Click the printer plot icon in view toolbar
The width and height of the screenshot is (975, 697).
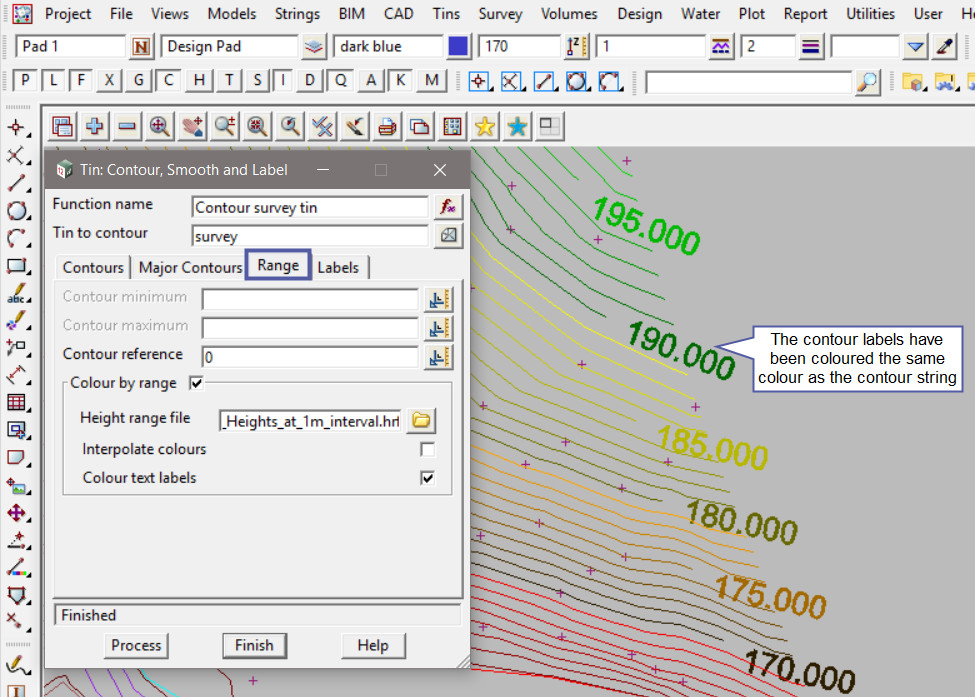coord(387,126)
